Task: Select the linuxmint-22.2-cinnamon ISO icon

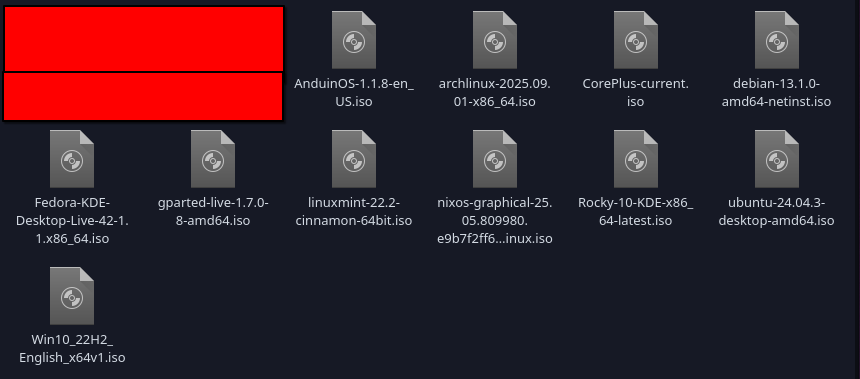Action: pyautogui.click(x=354, y=159)
